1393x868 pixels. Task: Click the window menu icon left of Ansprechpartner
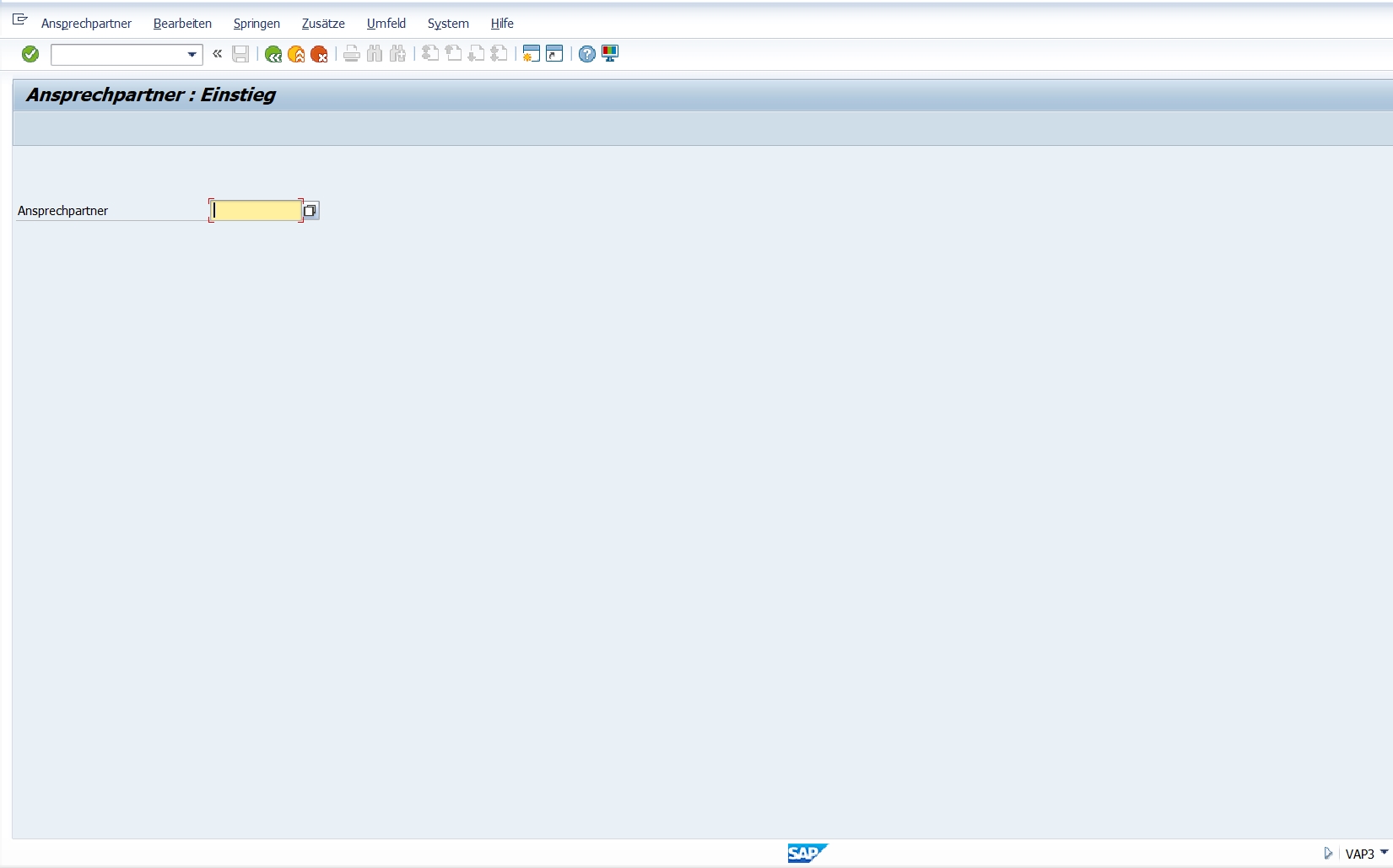[x=20, y=19]
